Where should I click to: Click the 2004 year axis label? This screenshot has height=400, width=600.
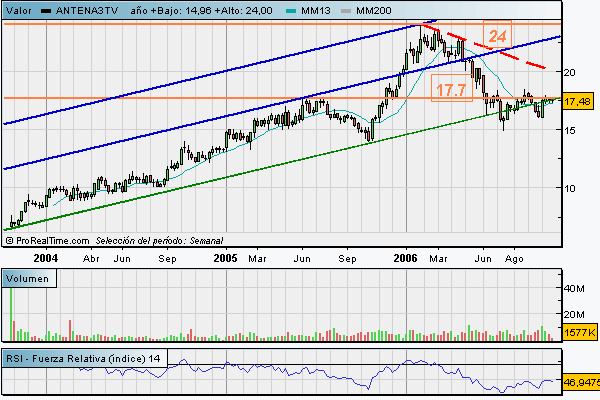coord(46,258)
